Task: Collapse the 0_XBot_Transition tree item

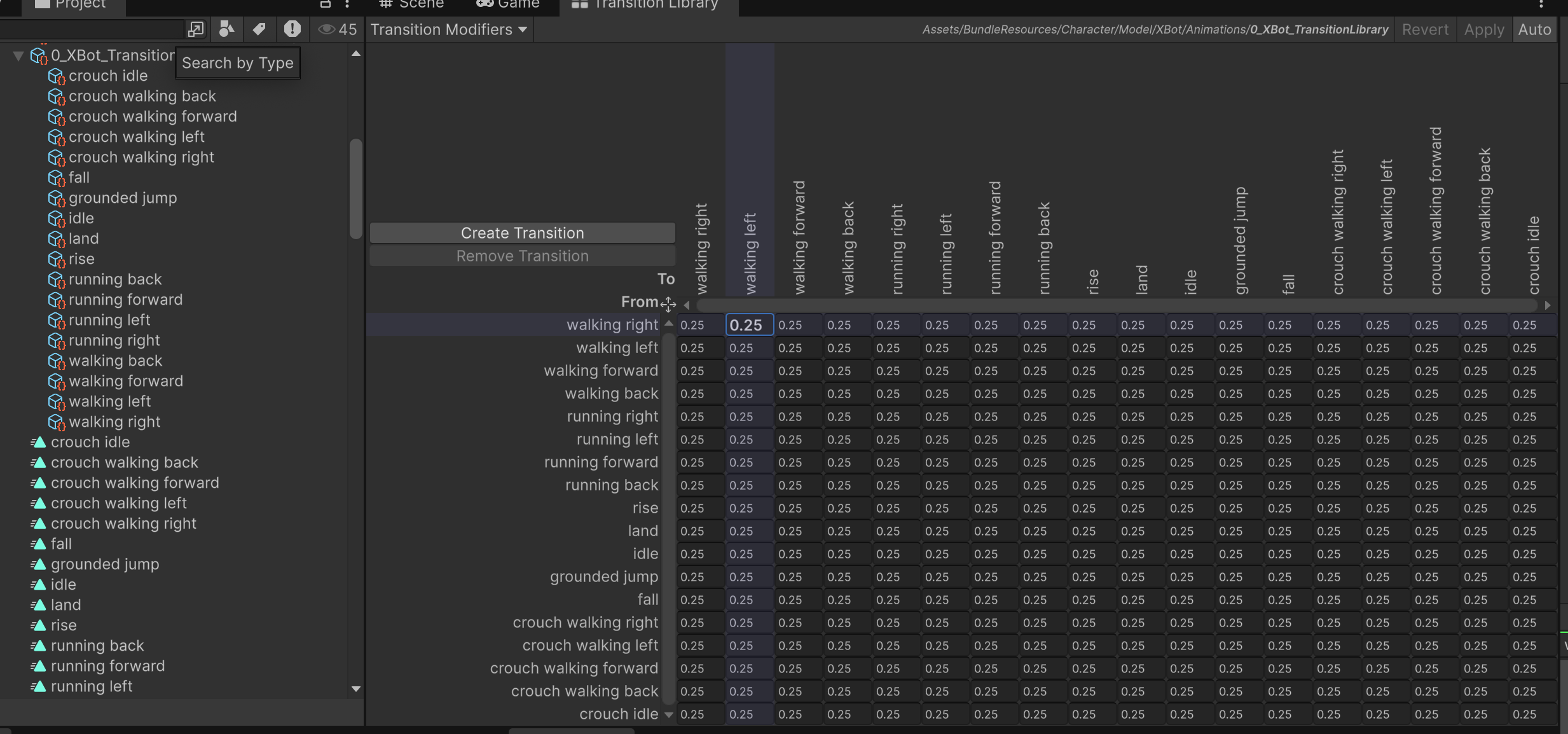Action: (x=18, y=55)
